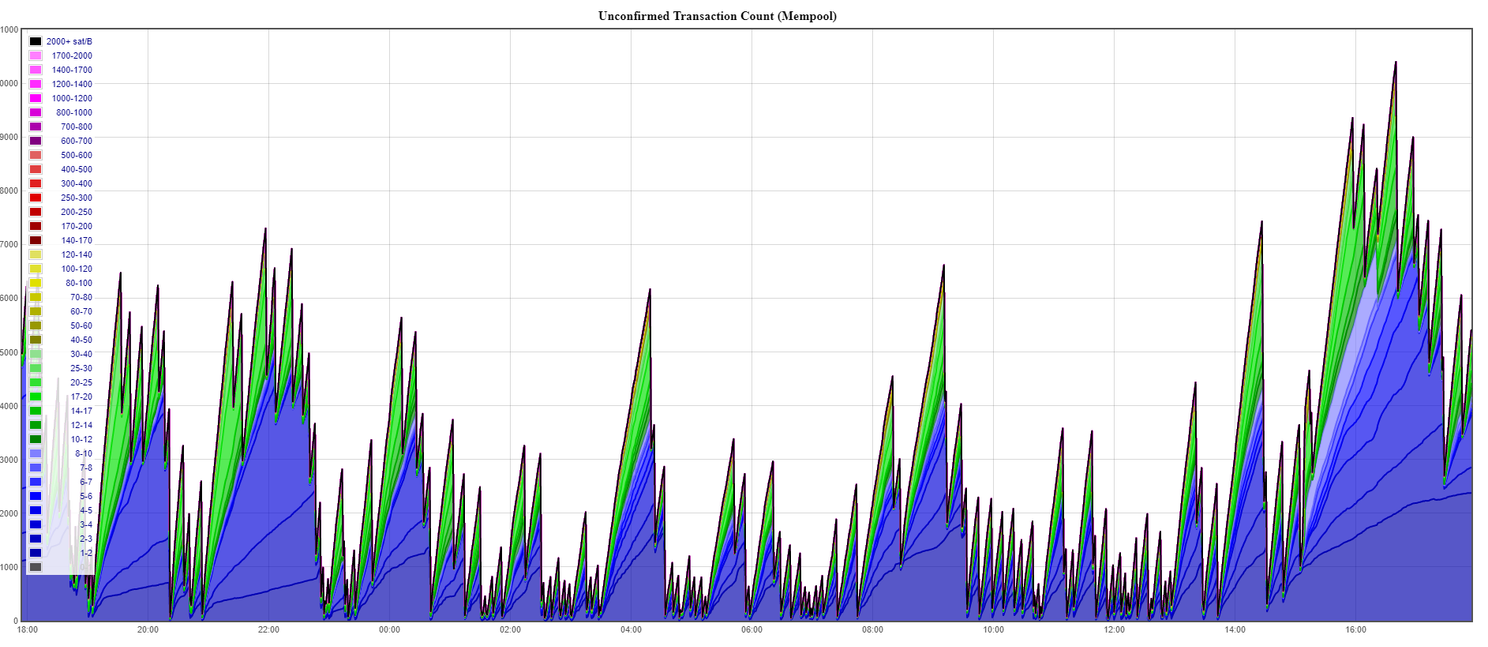Select the 170-200 legend label
1488x647 pixels.
point(76,226)
